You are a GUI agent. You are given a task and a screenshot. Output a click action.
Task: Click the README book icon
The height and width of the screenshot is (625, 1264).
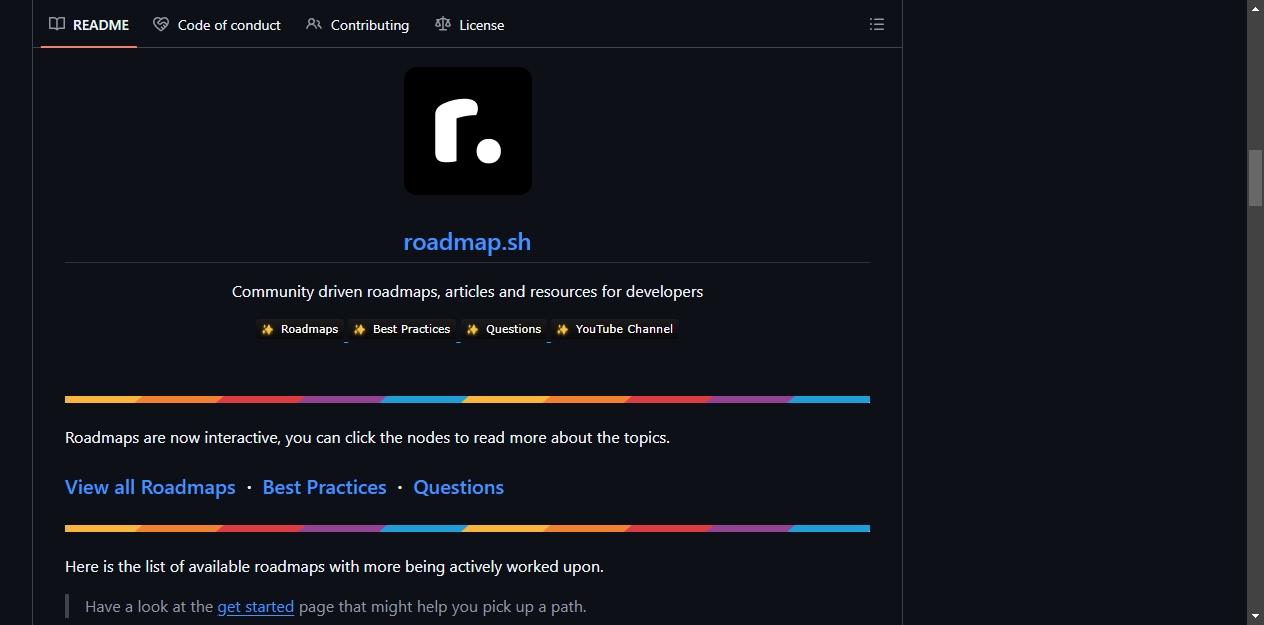[57, 24]
